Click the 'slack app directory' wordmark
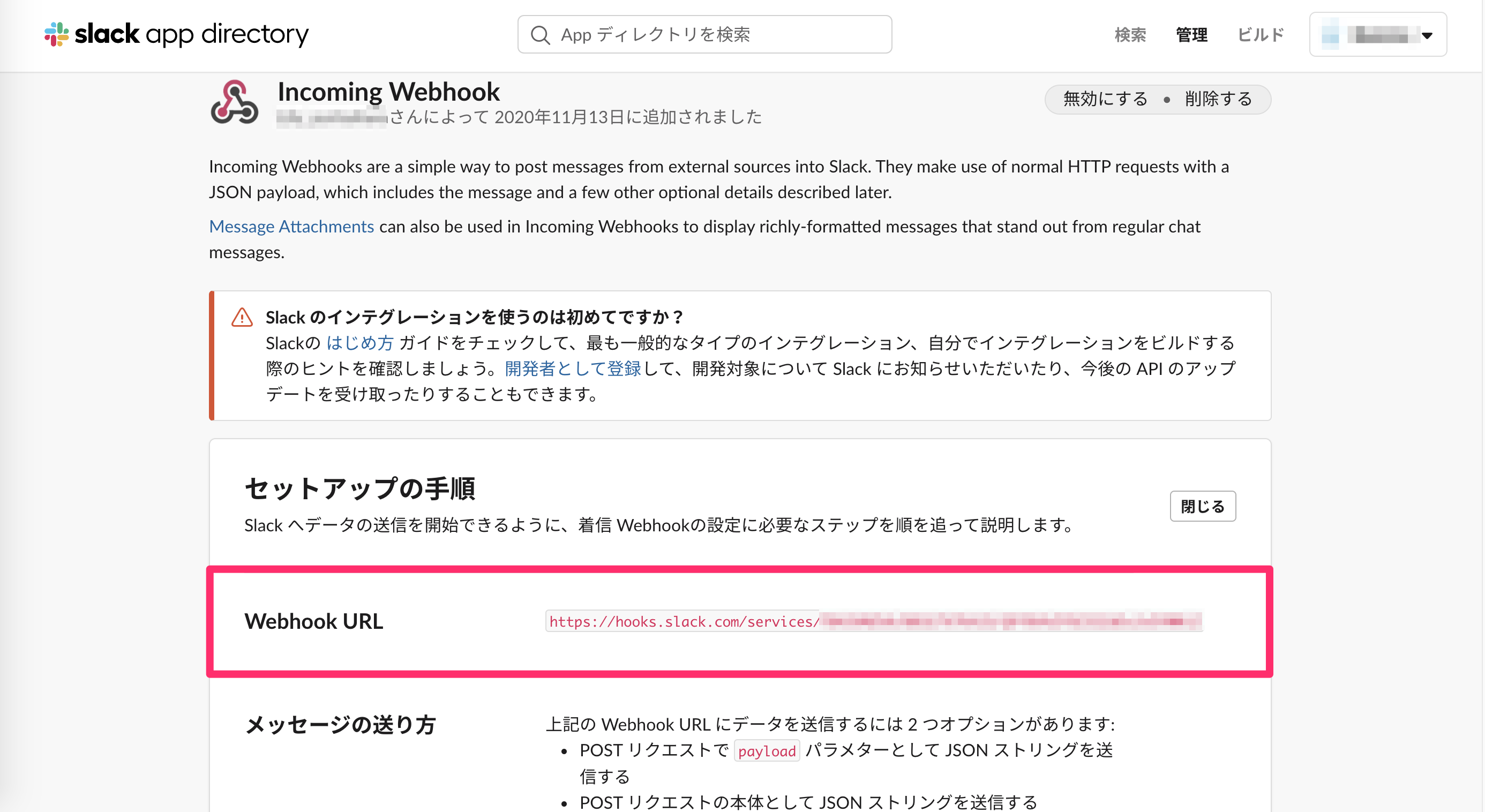1485x812 pixels. (191, 34)
